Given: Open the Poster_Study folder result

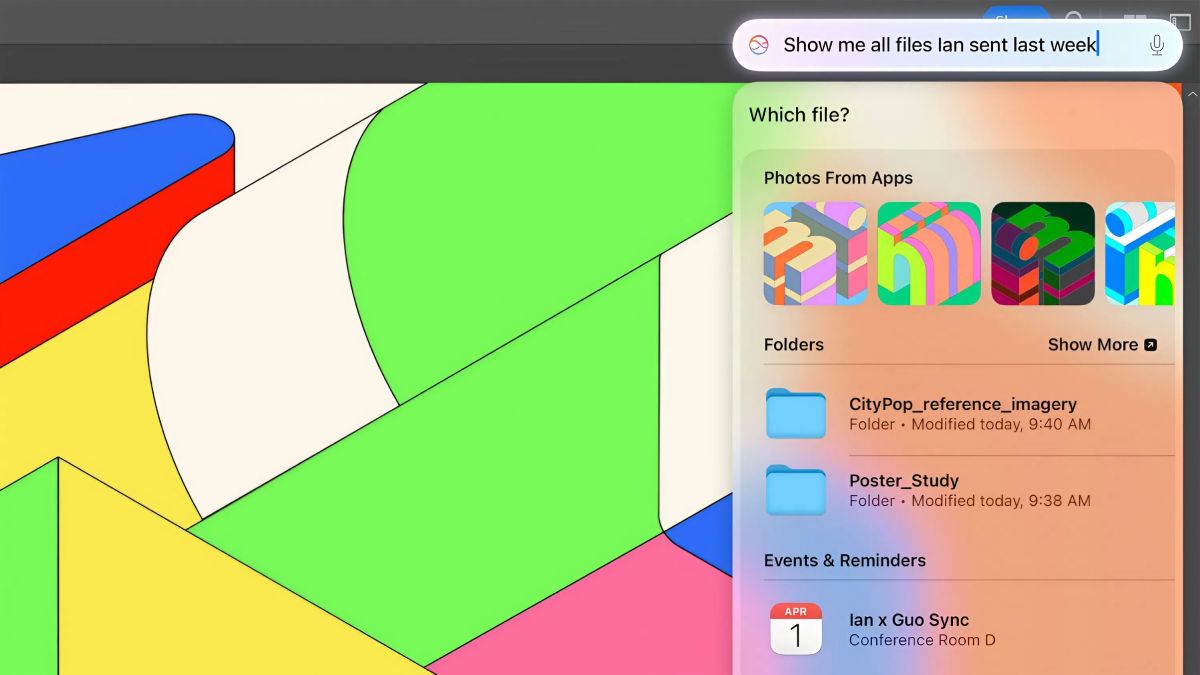Looking at the screenshot, I should click(x=969, y=490).
